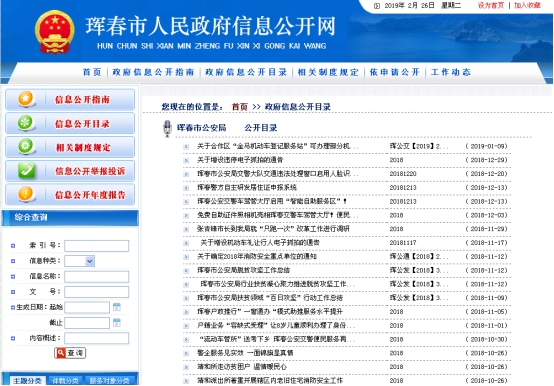
Task: Click the 查询 search button
Action: pos(70,353)
